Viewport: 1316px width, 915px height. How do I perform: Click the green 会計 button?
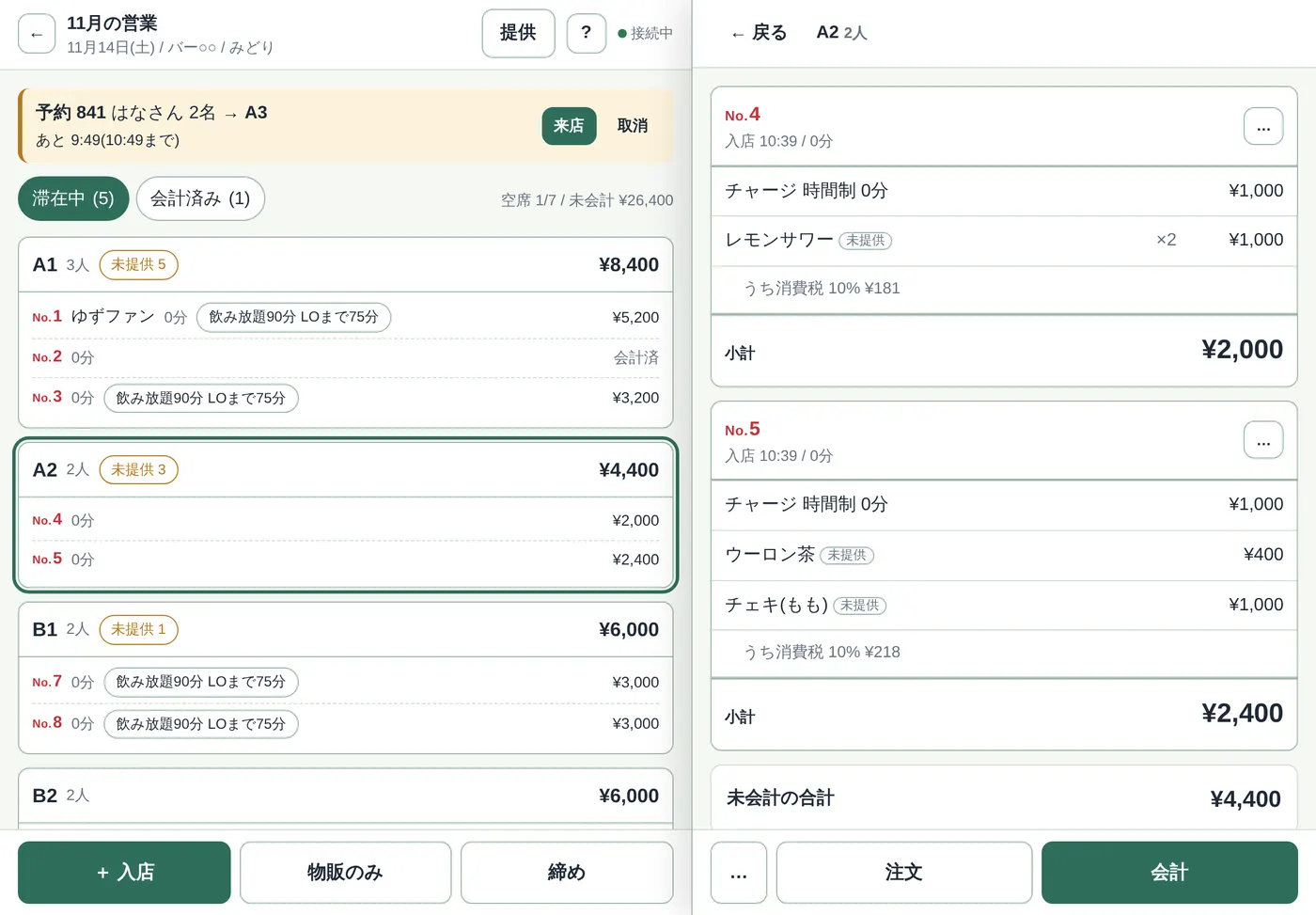[1169, 873]
